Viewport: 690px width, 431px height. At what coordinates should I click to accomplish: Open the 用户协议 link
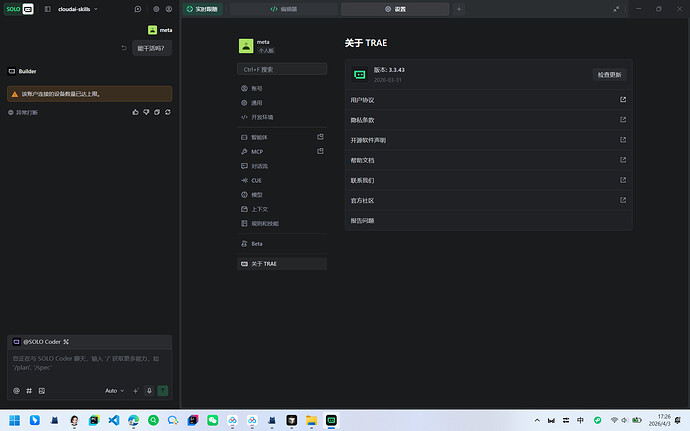(x=488, y=100)
